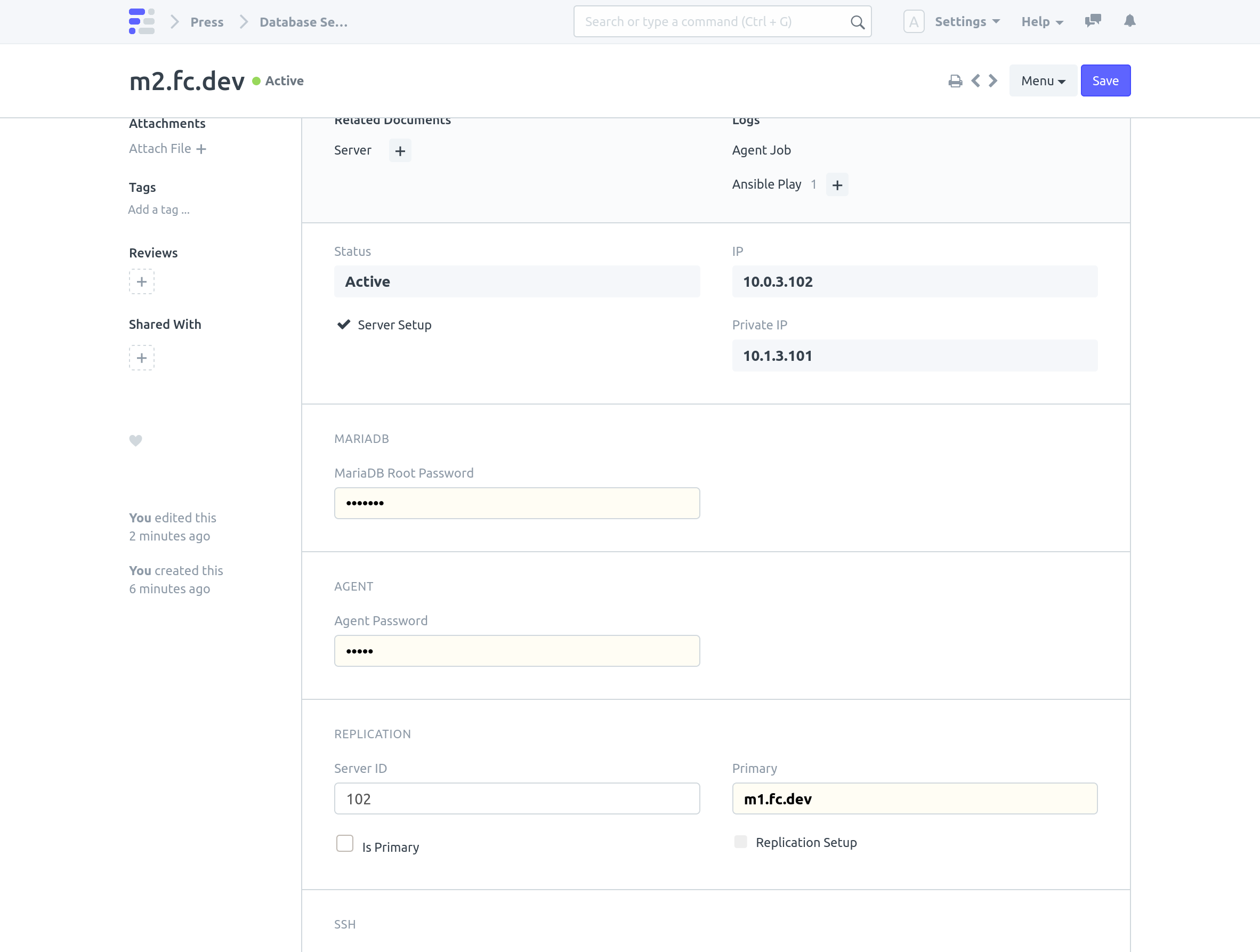This screenshot has height=952, width=1260.
Task: Mark m2.fc.dev as favorite with heart icon
Action: (135, 440)
